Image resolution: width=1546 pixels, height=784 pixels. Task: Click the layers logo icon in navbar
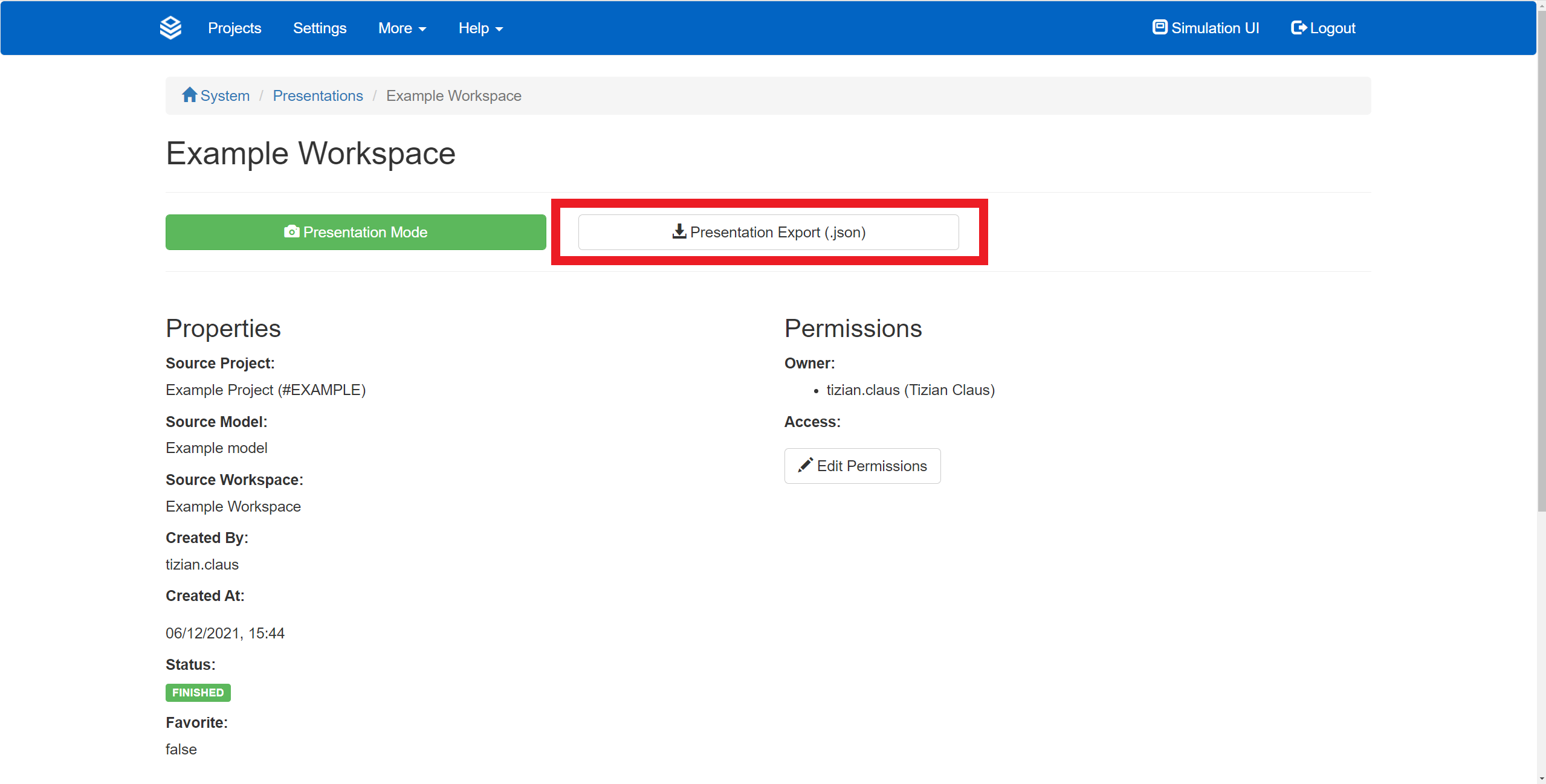tap(171, 27)
